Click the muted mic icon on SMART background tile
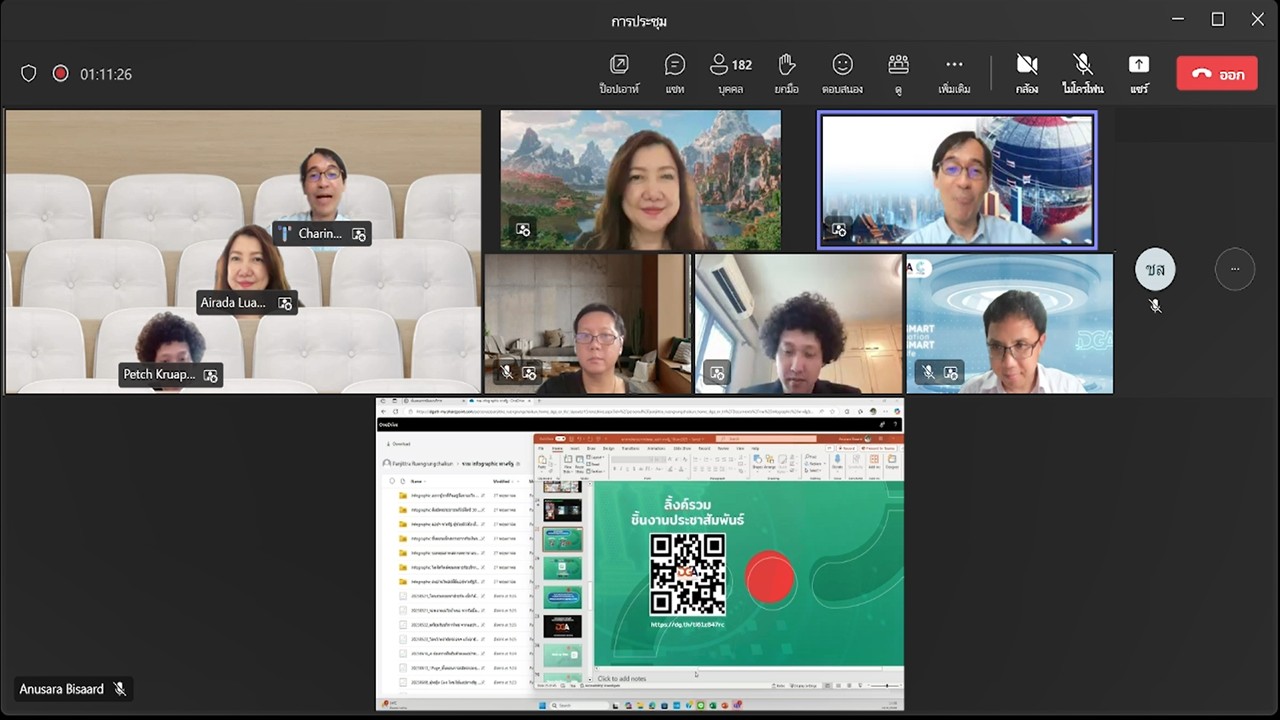Image resolution: width=1280 pixels, height=720 pixels. click(929, 373)
